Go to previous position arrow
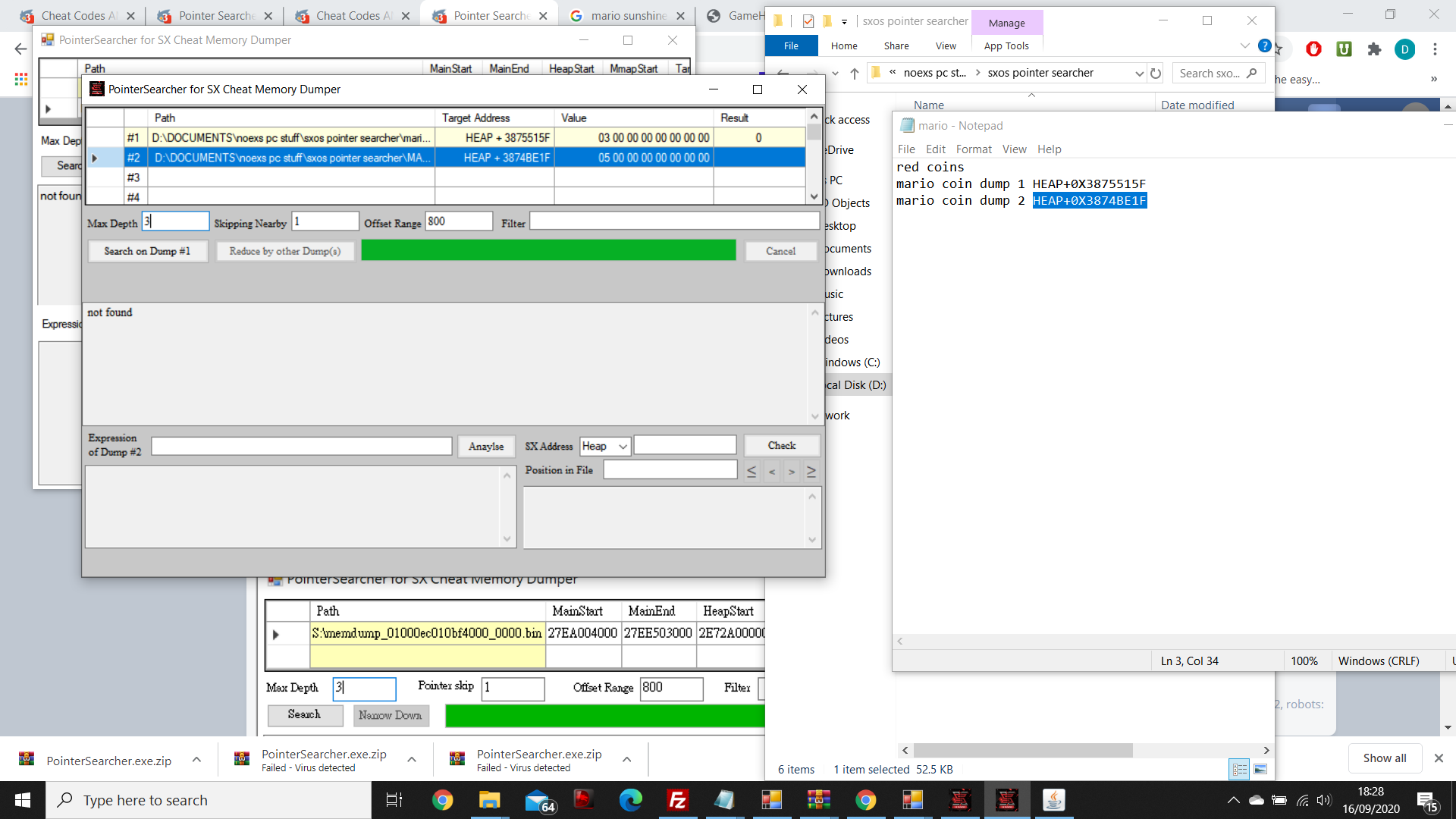The image size is (1456, 819). coord(772,471)
